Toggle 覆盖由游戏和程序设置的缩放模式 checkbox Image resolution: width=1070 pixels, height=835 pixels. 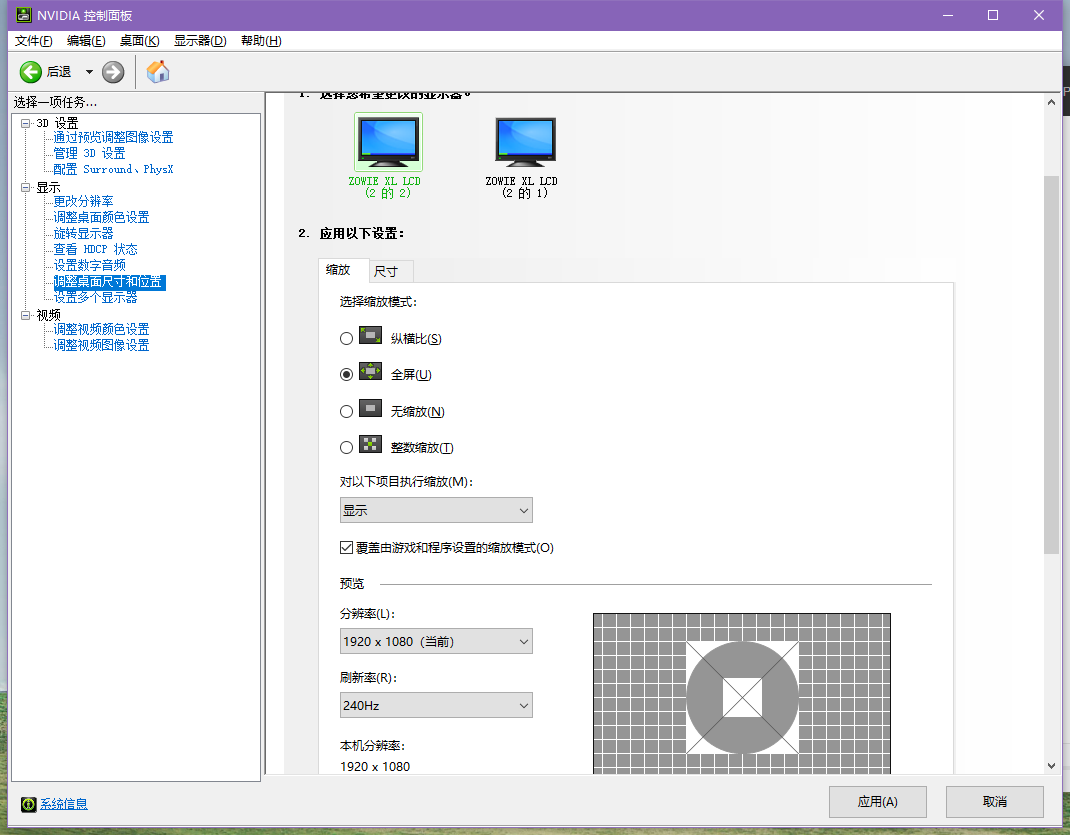(x=347, y=548)
